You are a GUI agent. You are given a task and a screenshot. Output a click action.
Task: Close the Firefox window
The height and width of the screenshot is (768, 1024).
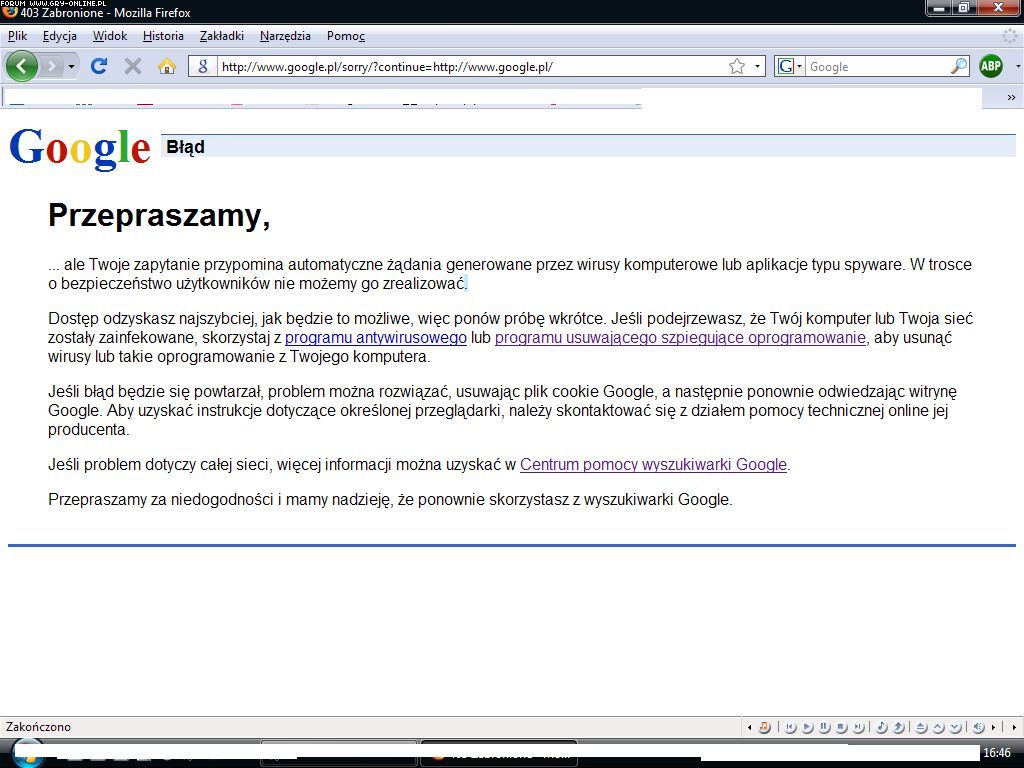(x=999, y=8)
